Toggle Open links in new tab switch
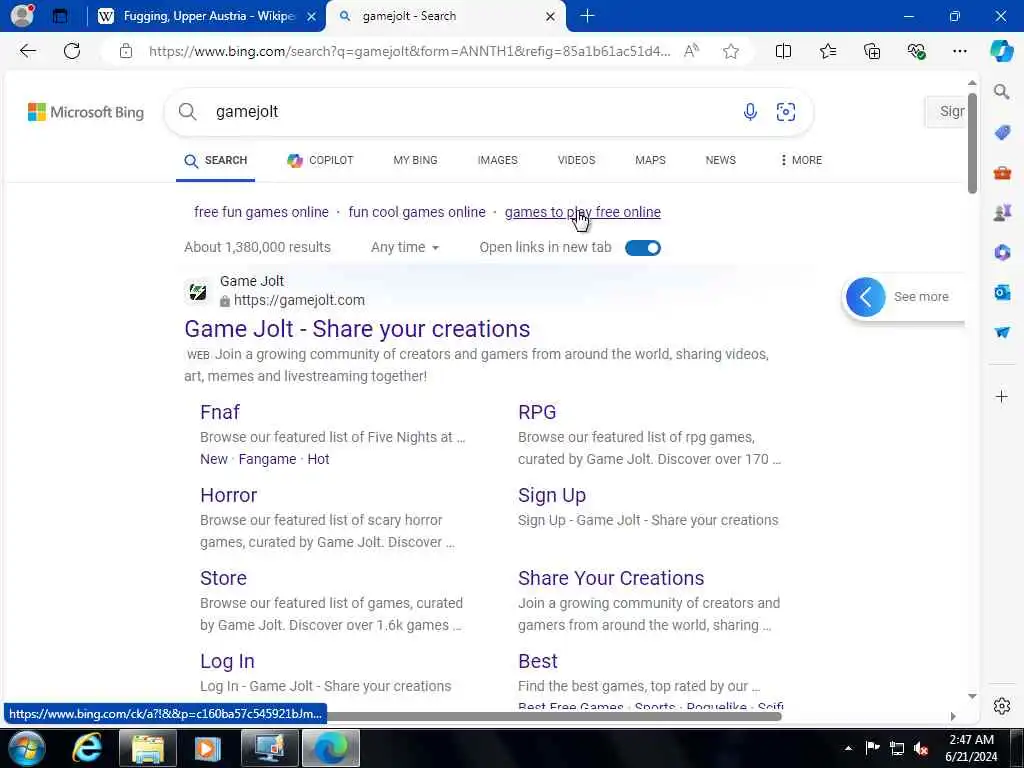The width and height of the screenshot is (1024, 768). coord(643,248)
